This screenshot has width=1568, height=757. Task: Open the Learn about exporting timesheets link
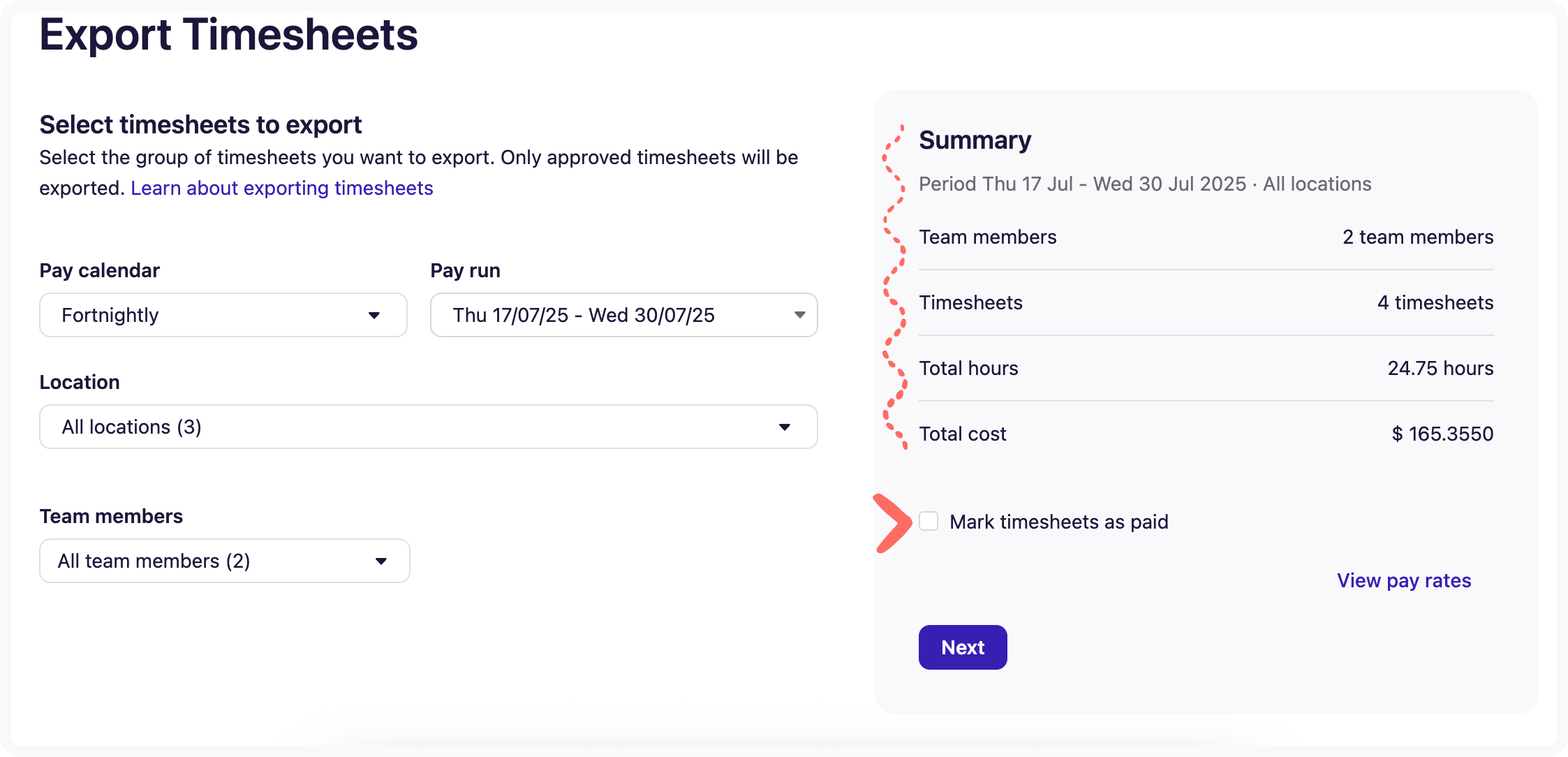click(x=282, y=189)
